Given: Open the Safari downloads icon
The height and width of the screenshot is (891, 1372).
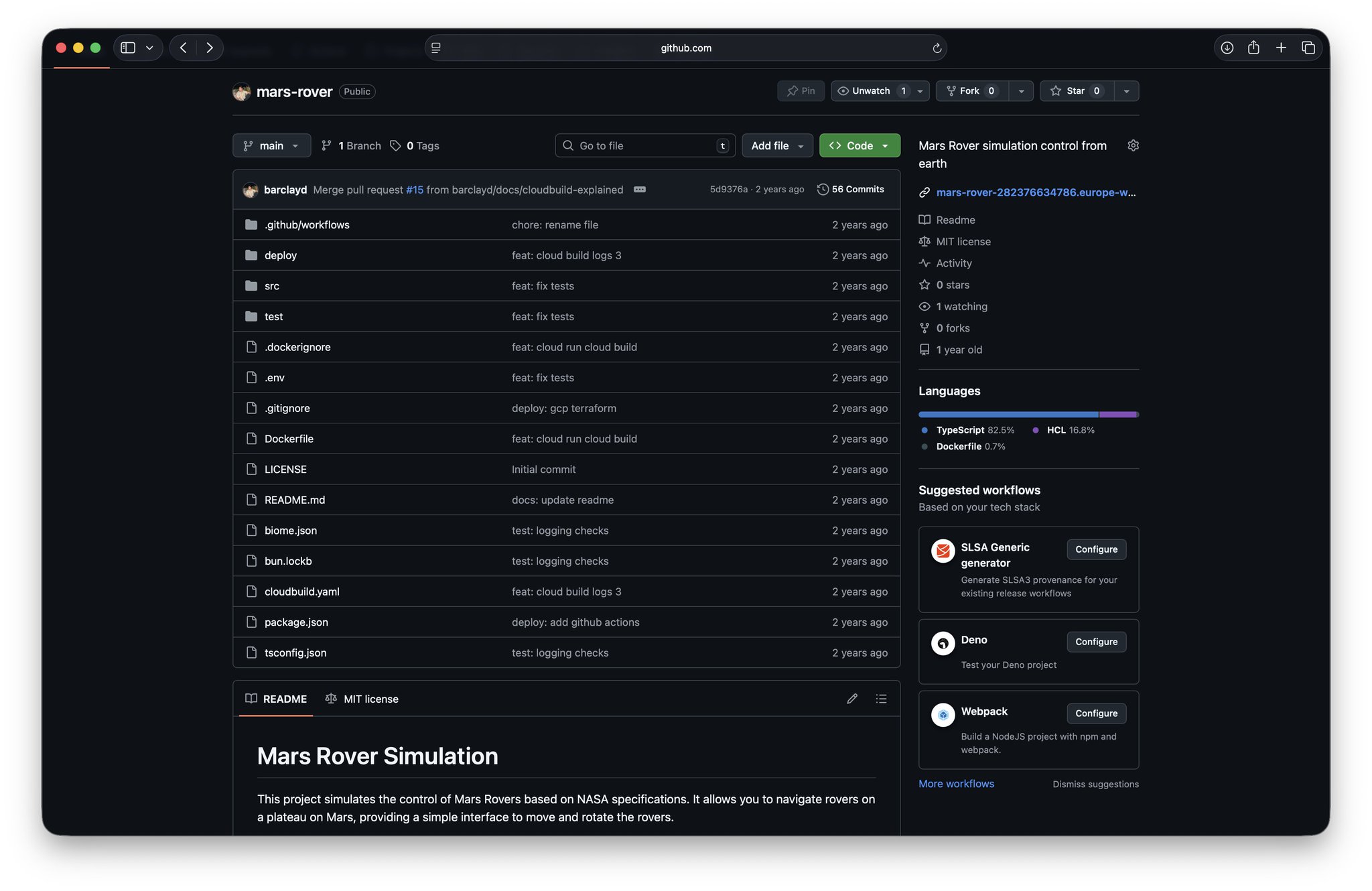Looking at the screenshot, I should coord(1227,48).
